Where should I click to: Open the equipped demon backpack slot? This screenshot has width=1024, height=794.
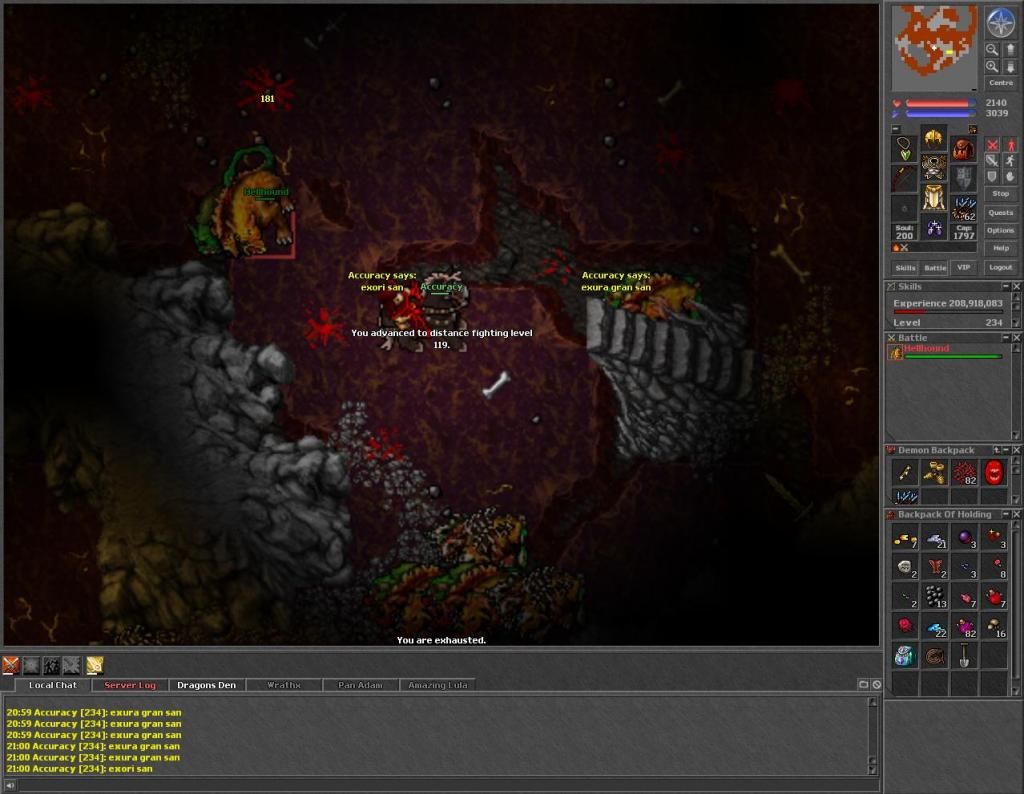(x=963, y=149)
